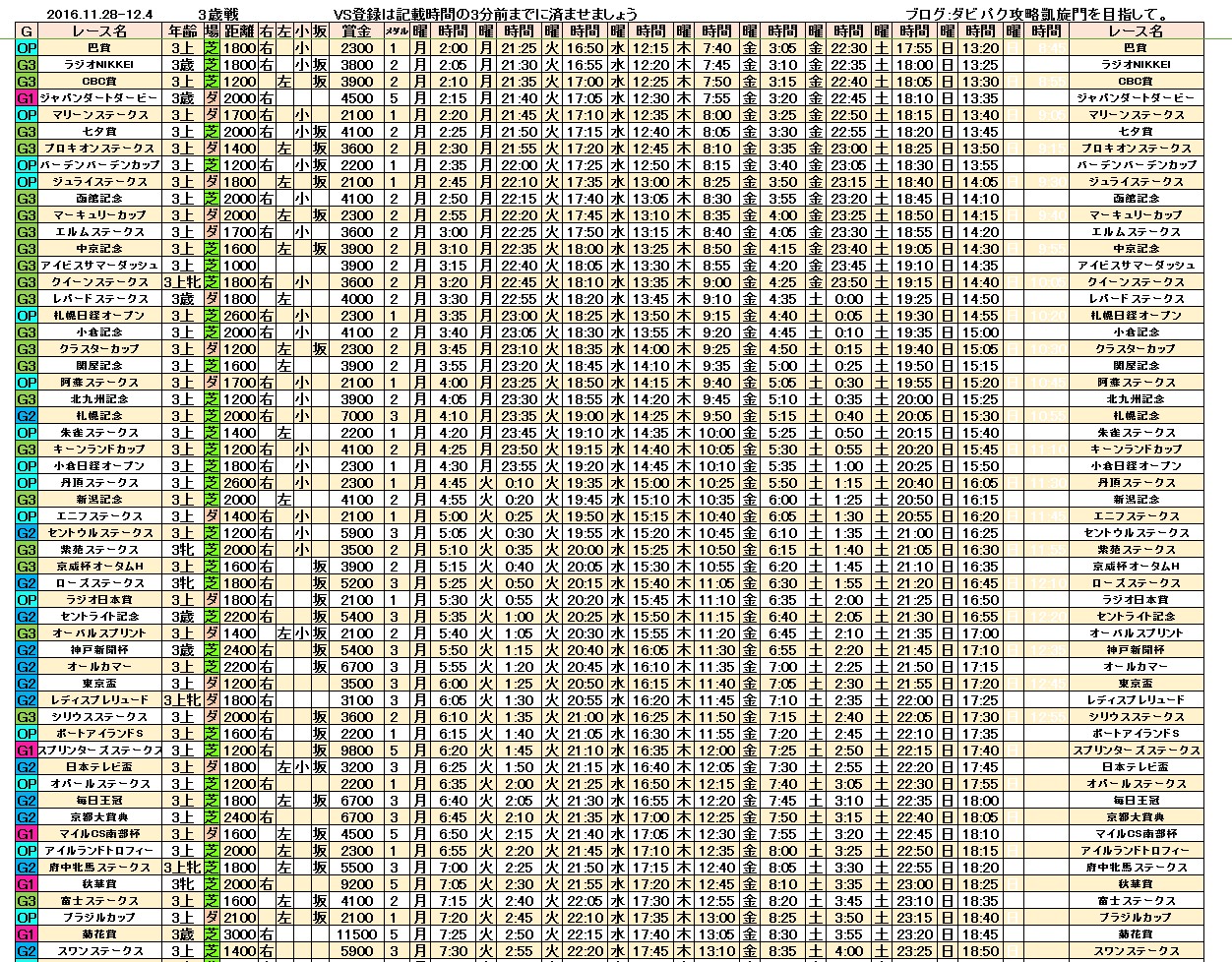Click time 3:10 in 中京記念 row

(x=453, y=249)
